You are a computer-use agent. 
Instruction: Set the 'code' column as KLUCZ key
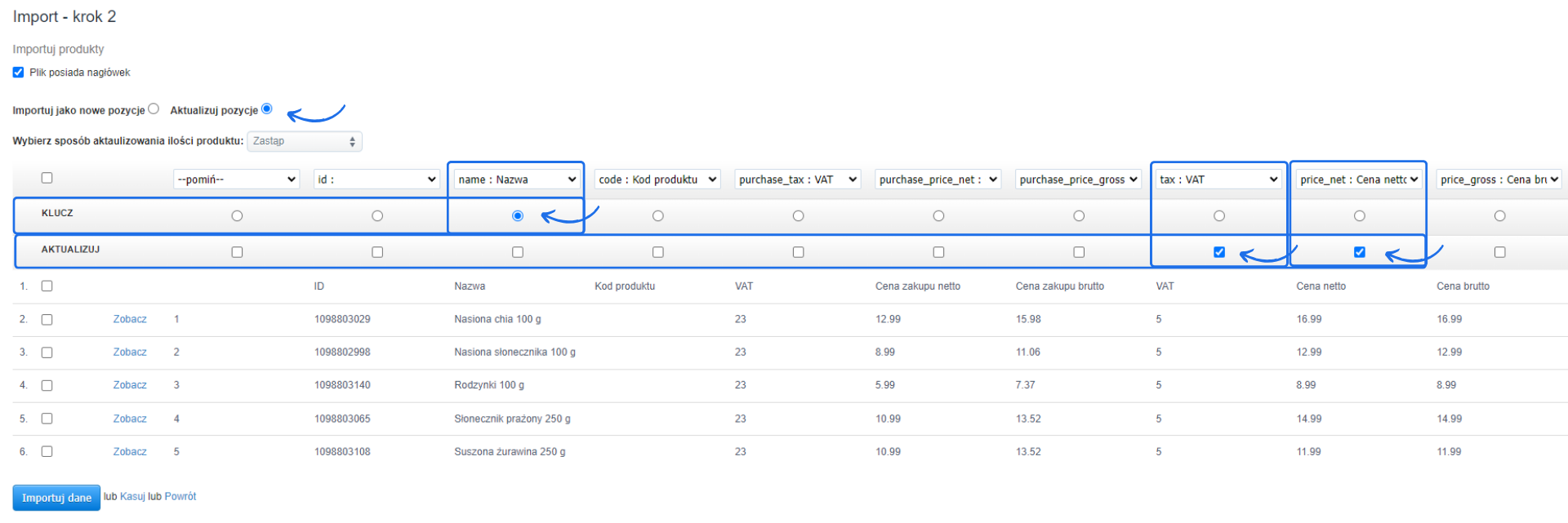coord(657,216)
